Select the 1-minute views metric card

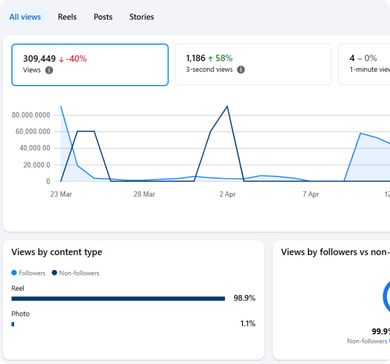pos(364,64)
